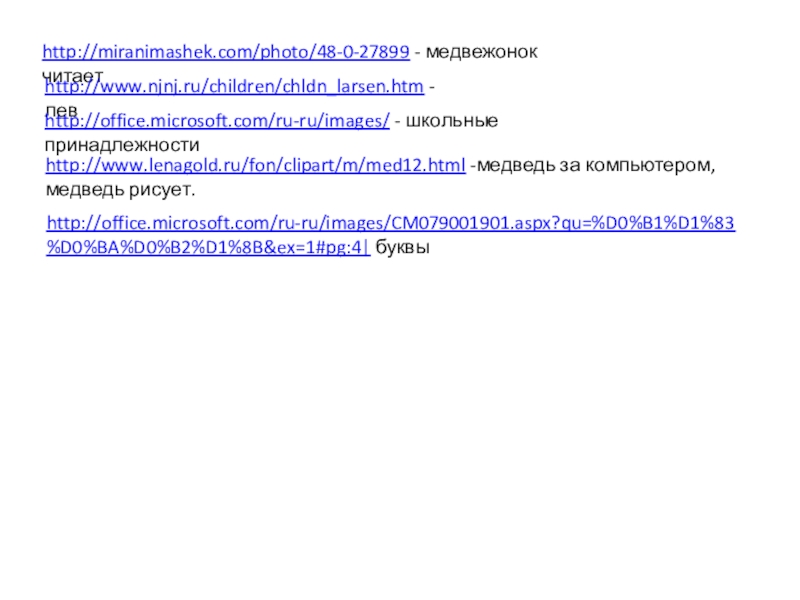The image size is (800, 600).
Task: Click the word 'принадлежности'
Action: click(122, 145)
